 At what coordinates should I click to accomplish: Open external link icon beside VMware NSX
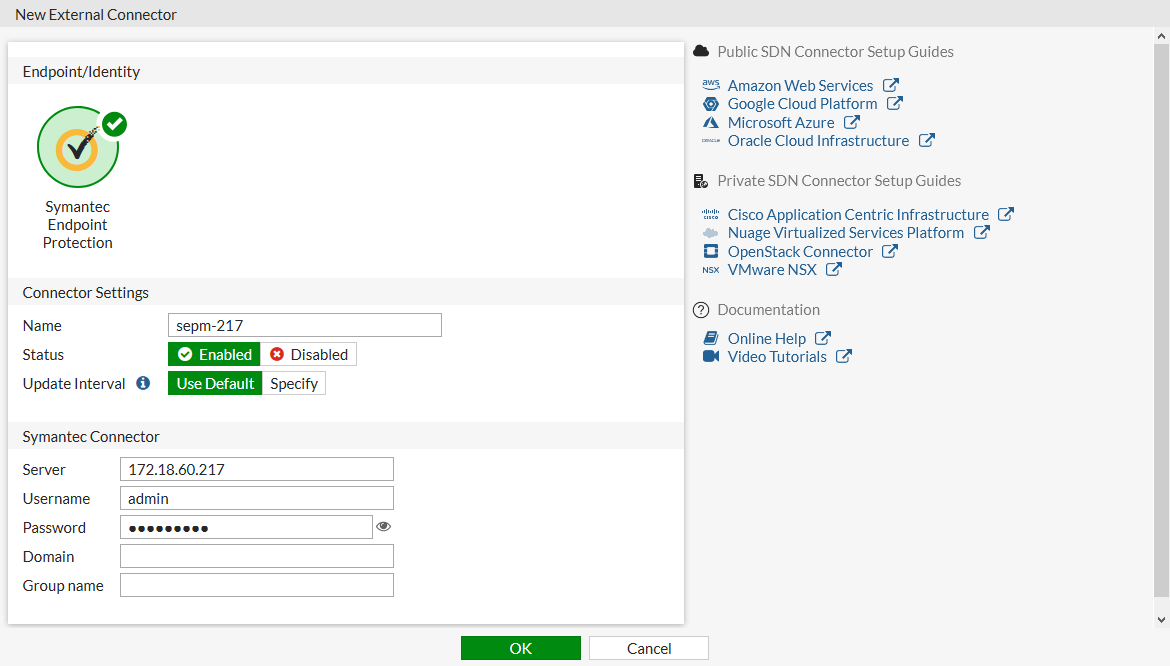[833, 269]
